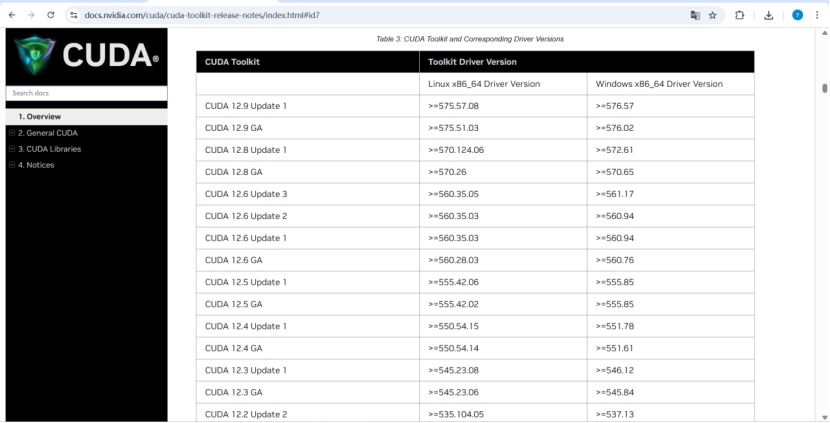Click Windows driver value >=551.78
The width and height of the screenshot is (830, 423).
click(615, 326)
